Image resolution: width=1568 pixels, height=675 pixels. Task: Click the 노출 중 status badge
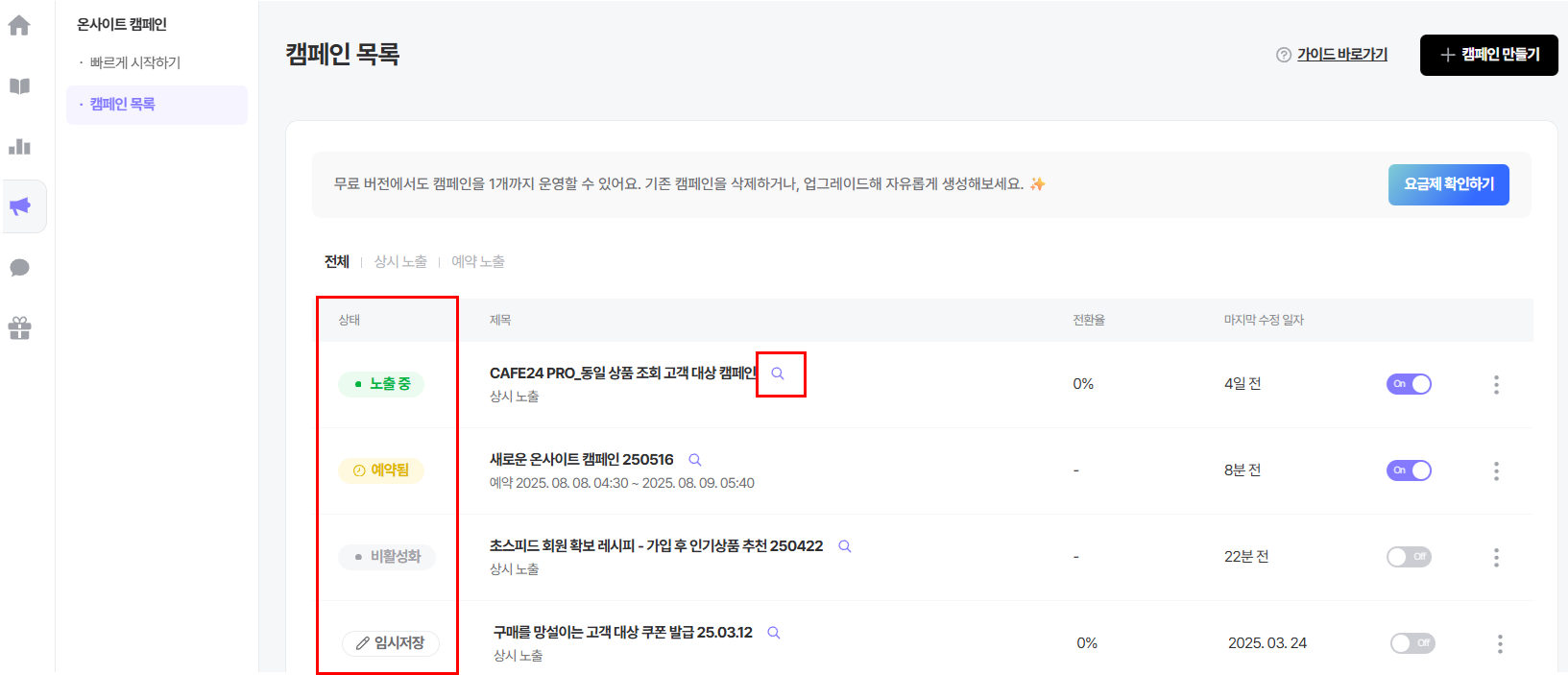click(381, 384)
